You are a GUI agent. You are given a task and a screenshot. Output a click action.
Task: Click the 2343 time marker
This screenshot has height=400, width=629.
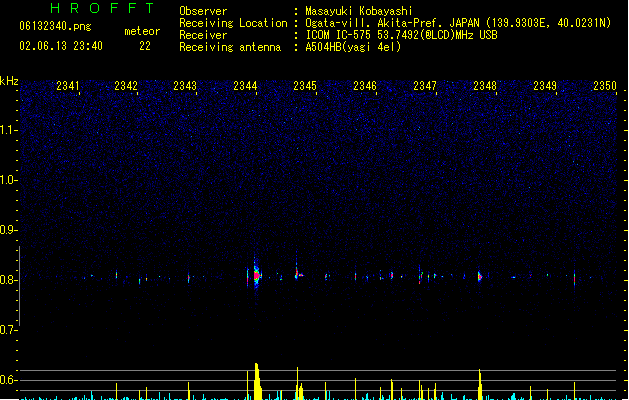(185, 86)
